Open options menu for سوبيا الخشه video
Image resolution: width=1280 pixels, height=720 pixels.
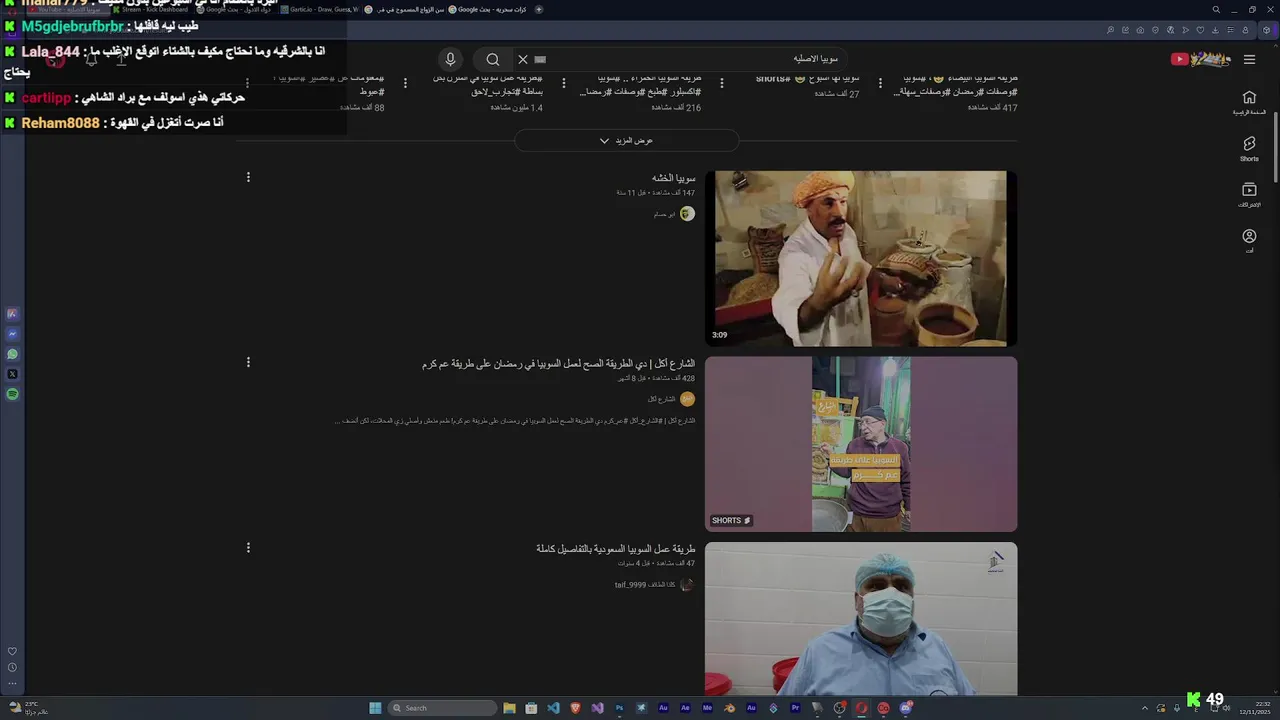[x=248, y=177]
